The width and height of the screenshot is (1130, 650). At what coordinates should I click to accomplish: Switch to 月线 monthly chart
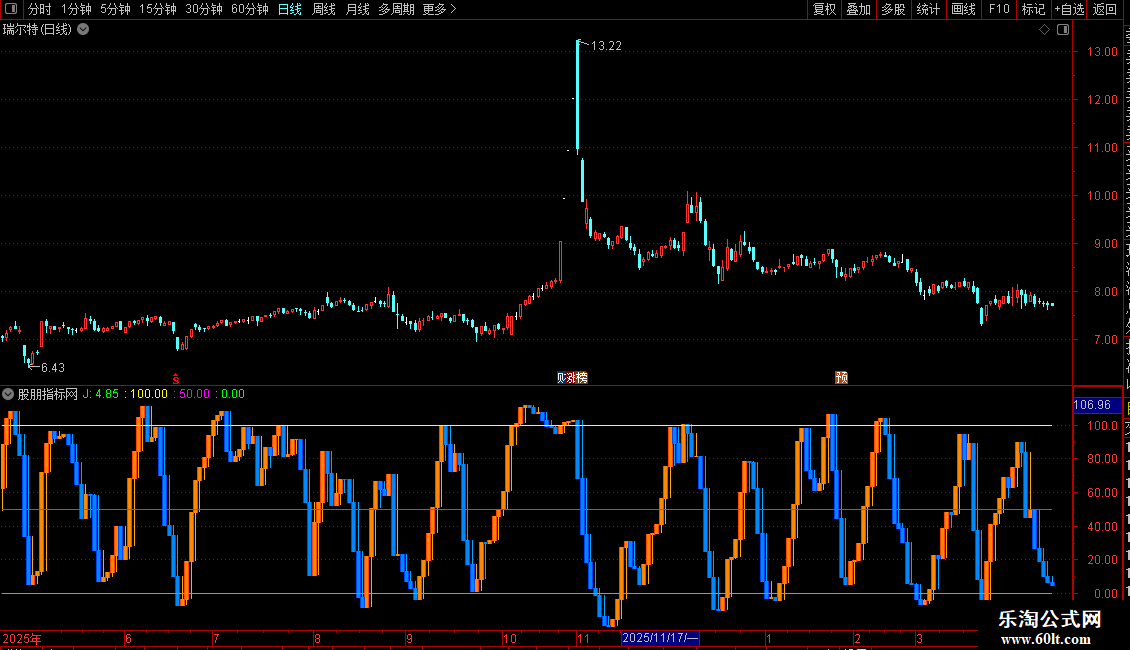click(357, 9)
